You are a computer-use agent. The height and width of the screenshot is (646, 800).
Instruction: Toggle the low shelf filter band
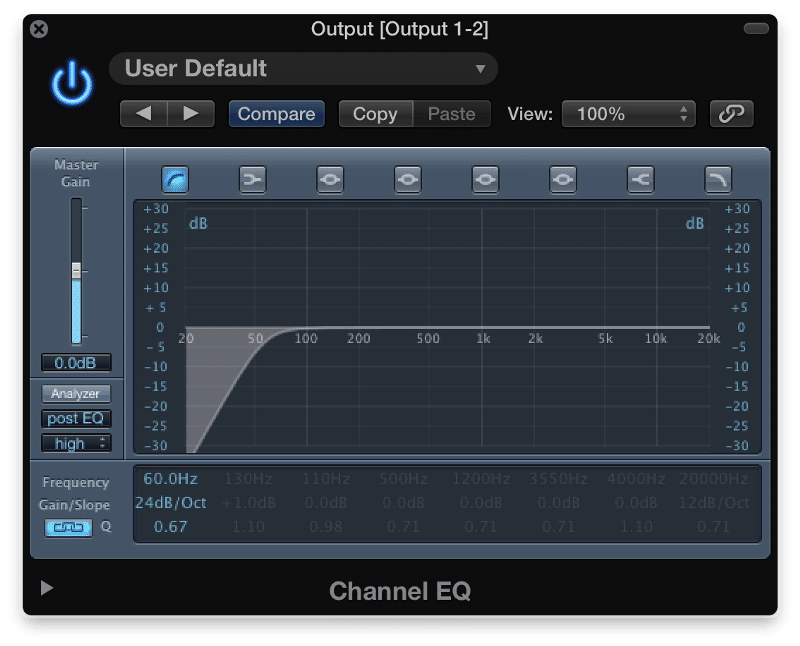(x=253, y=179)
